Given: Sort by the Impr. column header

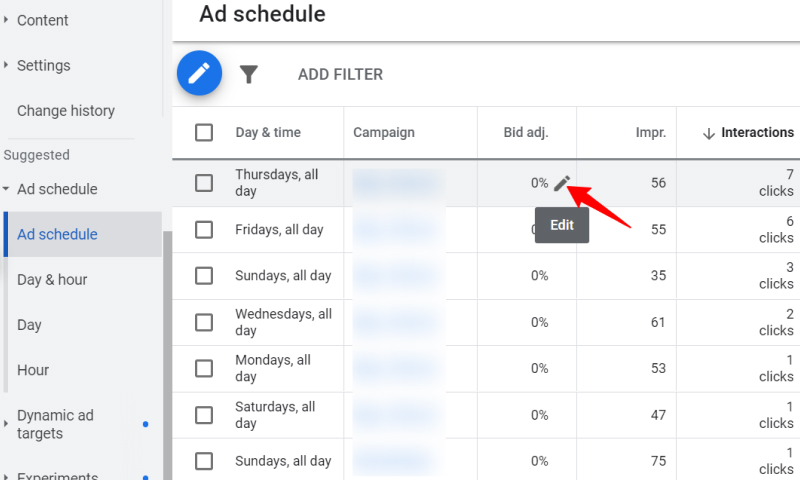Looking at the screenshot, I should click(651, 133).
